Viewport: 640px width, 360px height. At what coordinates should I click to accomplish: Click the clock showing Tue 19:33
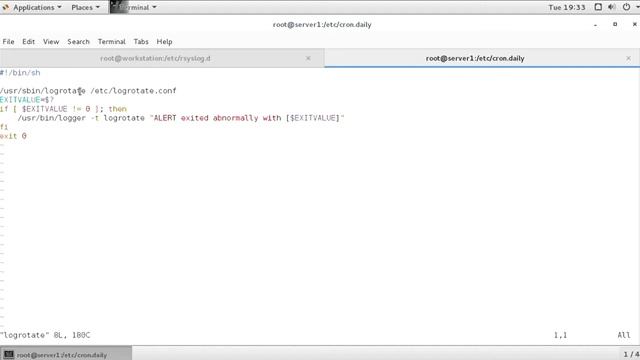pos(567,7)
